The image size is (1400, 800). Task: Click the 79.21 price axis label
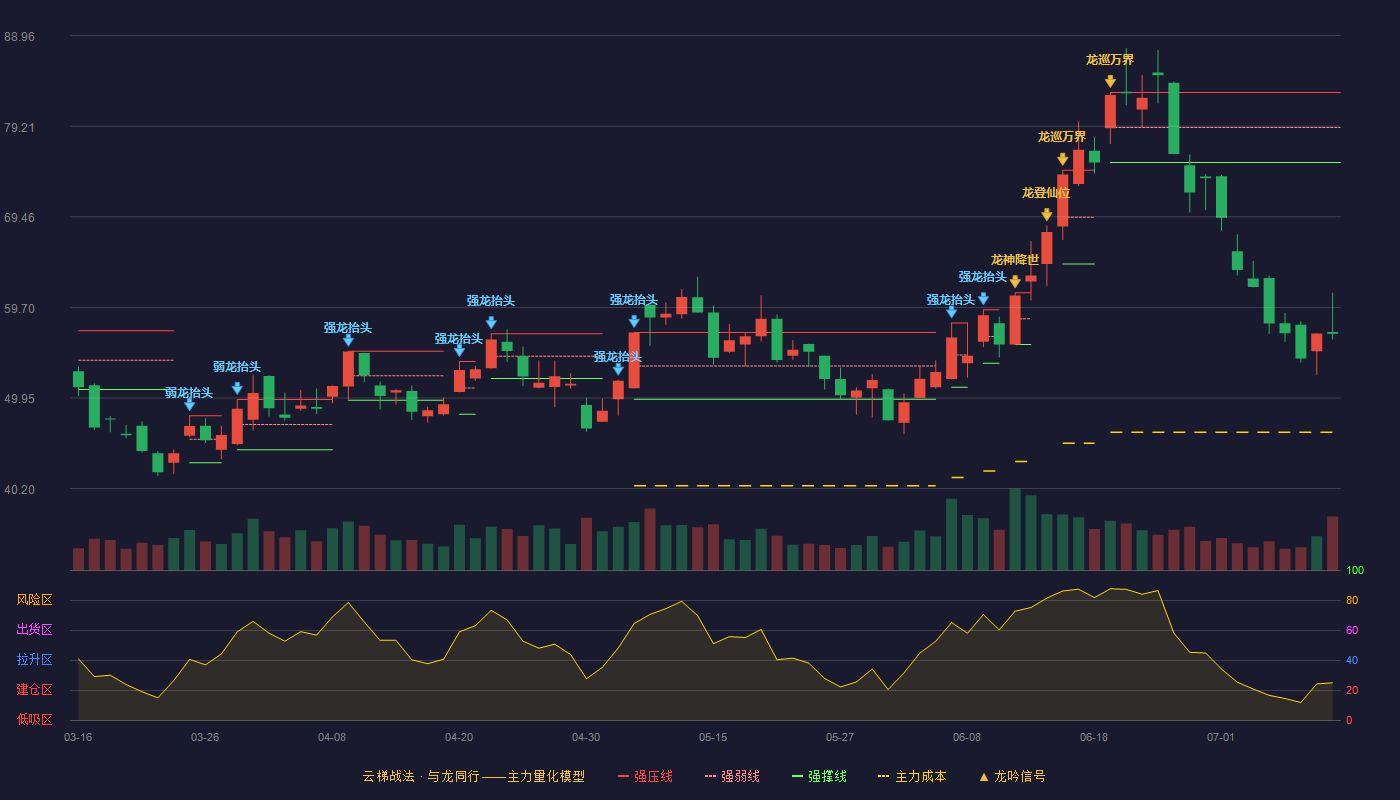pos(19,128)
